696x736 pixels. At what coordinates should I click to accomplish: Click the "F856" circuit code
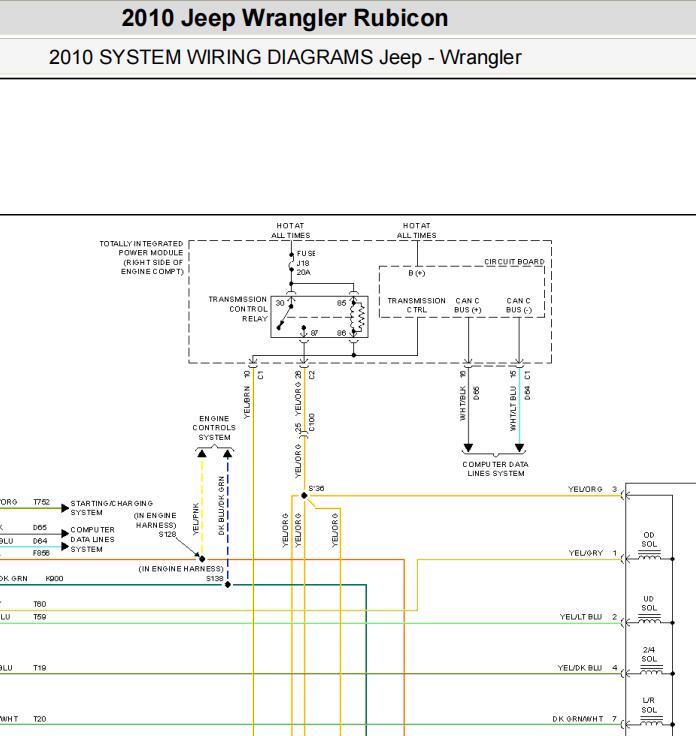[x=41, y=553]
